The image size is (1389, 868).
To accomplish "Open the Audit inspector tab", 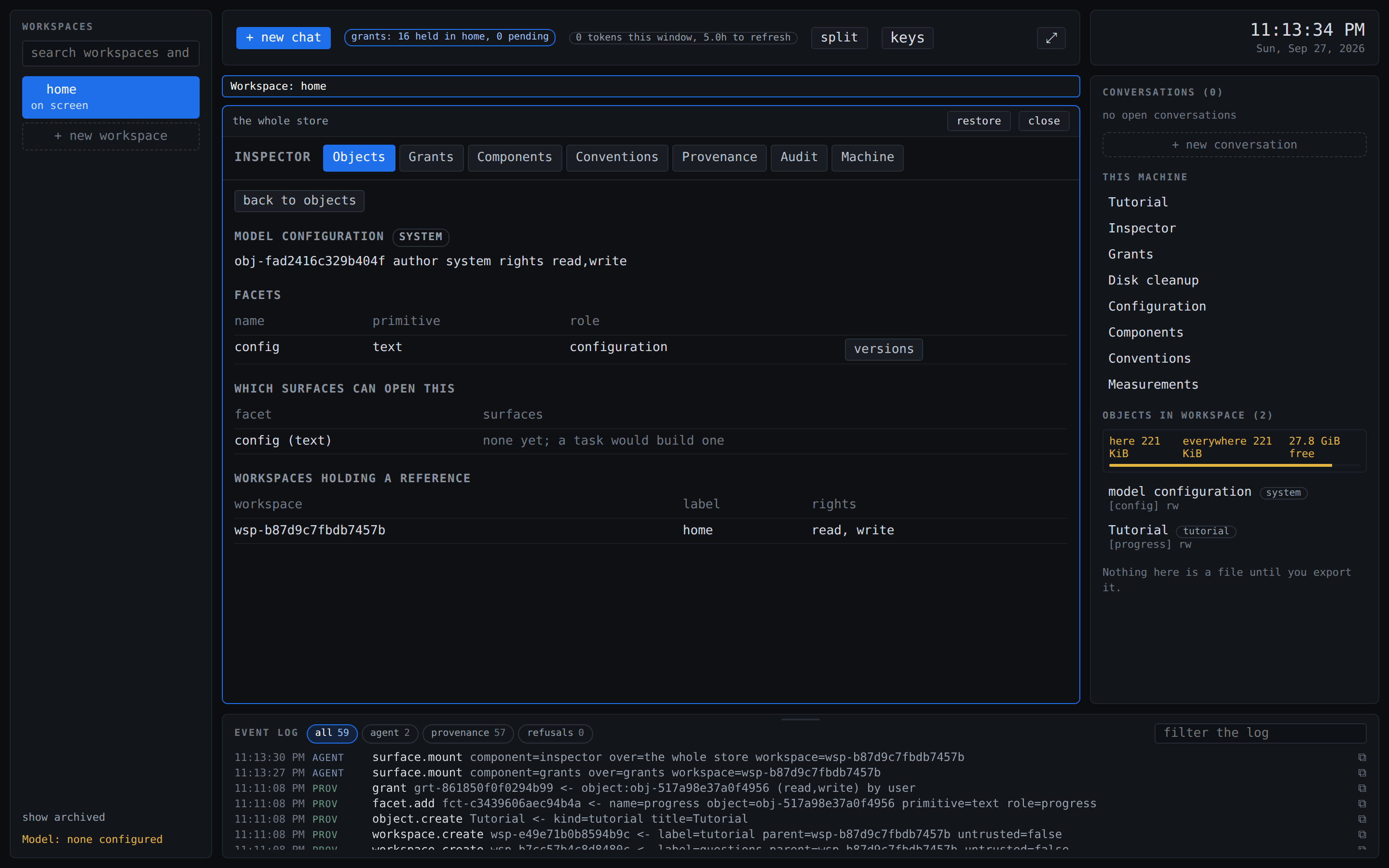I will (x=798, y=158).
